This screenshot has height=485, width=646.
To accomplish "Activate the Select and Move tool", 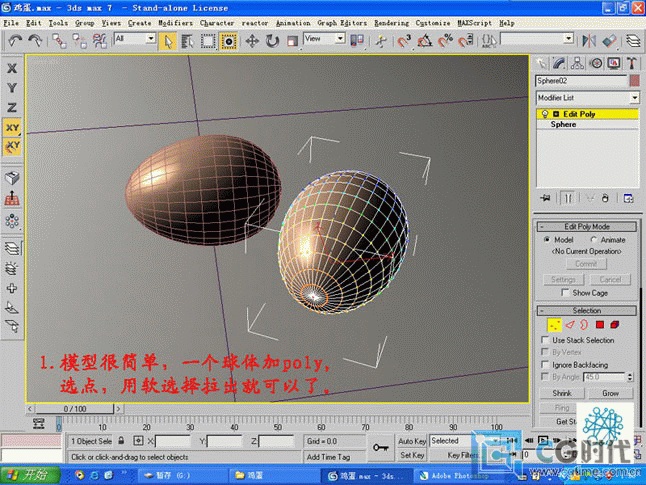I will click(x=252, y=41).
